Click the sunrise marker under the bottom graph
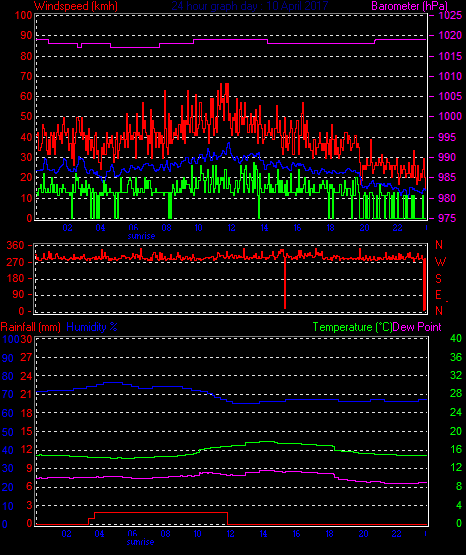Image resolution: width=466 pixels, height=555 pixels. point(140,542)
